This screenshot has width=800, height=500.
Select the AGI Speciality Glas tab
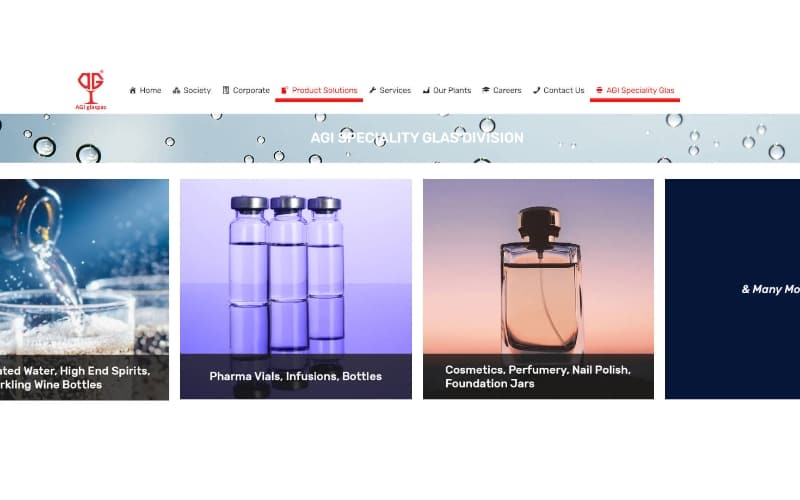635,90
